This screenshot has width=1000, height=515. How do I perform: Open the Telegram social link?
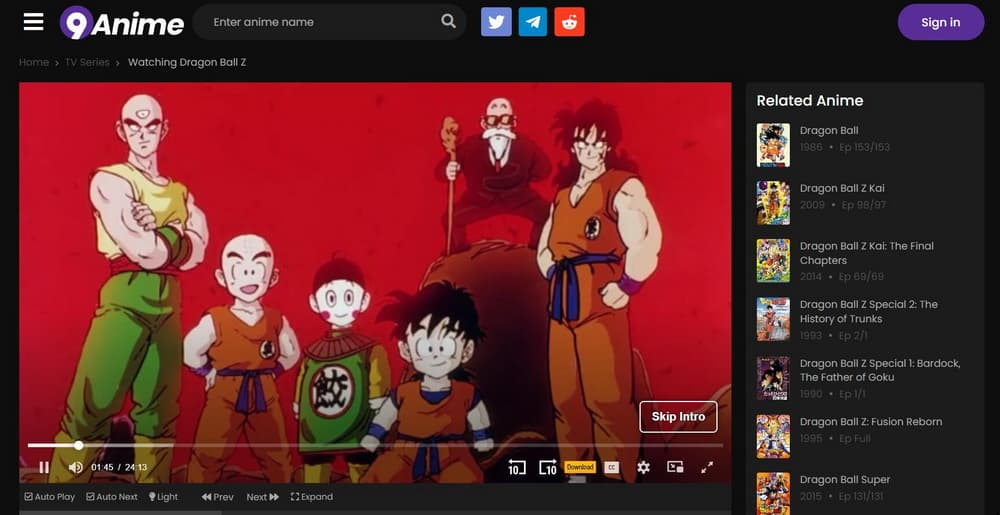[533, 22]
